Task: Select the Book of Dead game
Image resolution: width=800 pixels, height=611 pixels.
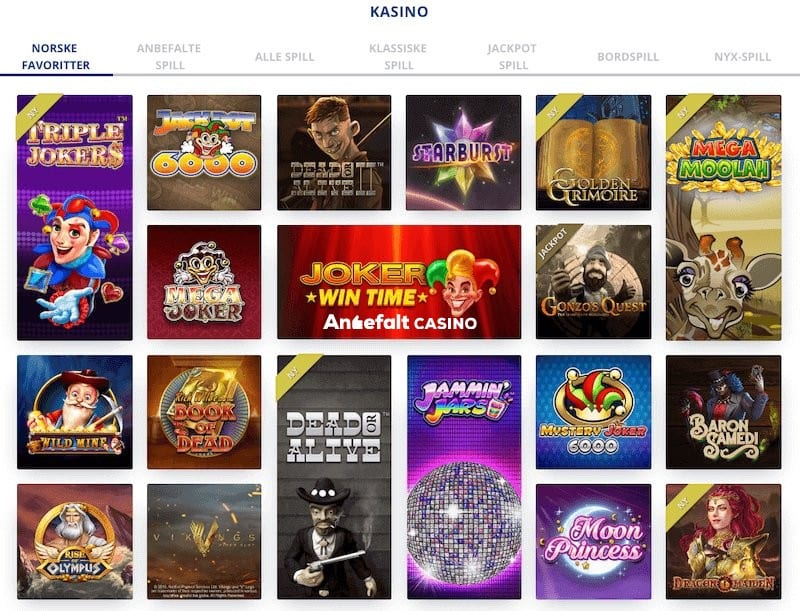Action: tap(204, 412)
